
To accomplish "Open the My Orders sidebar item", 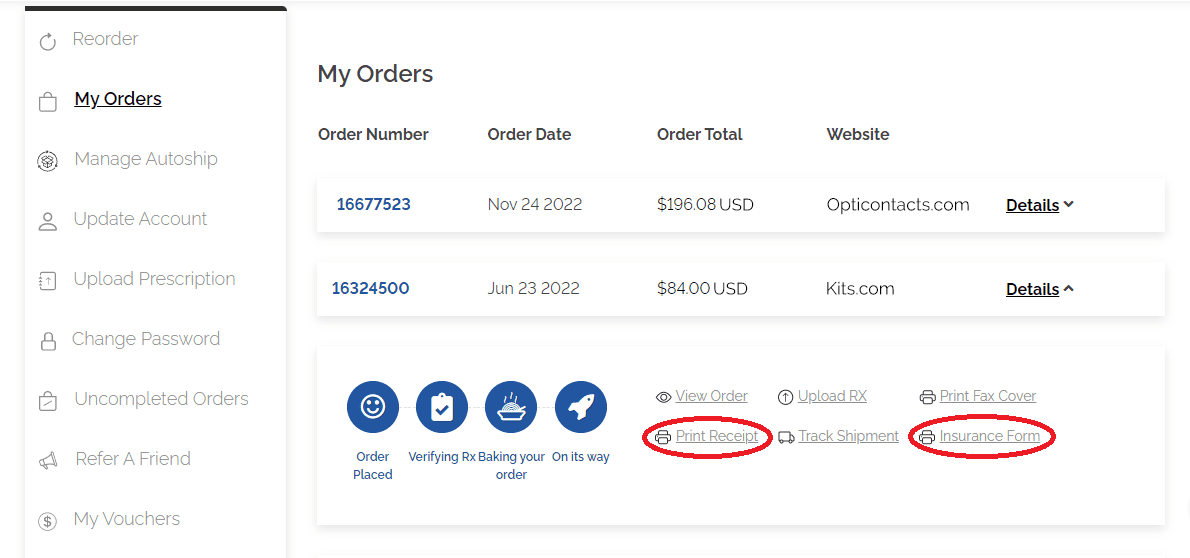I will point(118,99).
